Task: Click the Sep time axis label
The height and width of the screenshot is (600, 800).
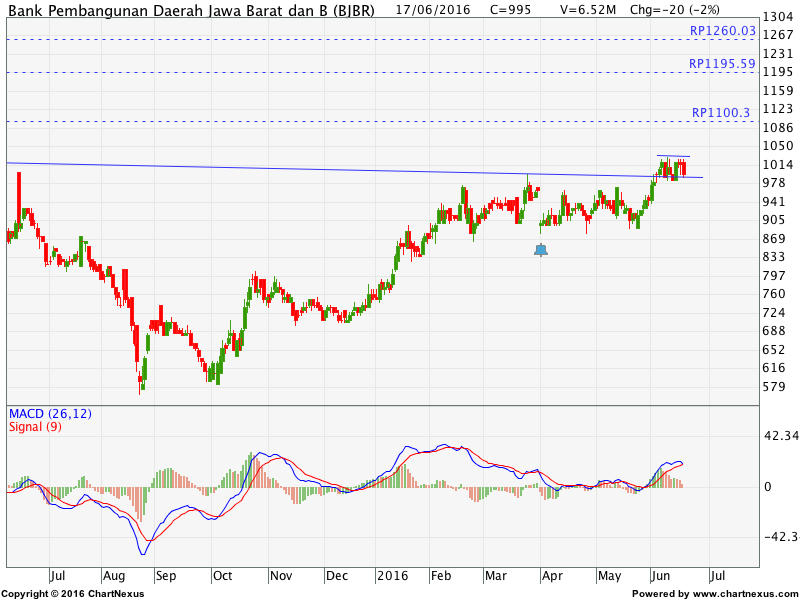Action: click(x=166, y=576)
